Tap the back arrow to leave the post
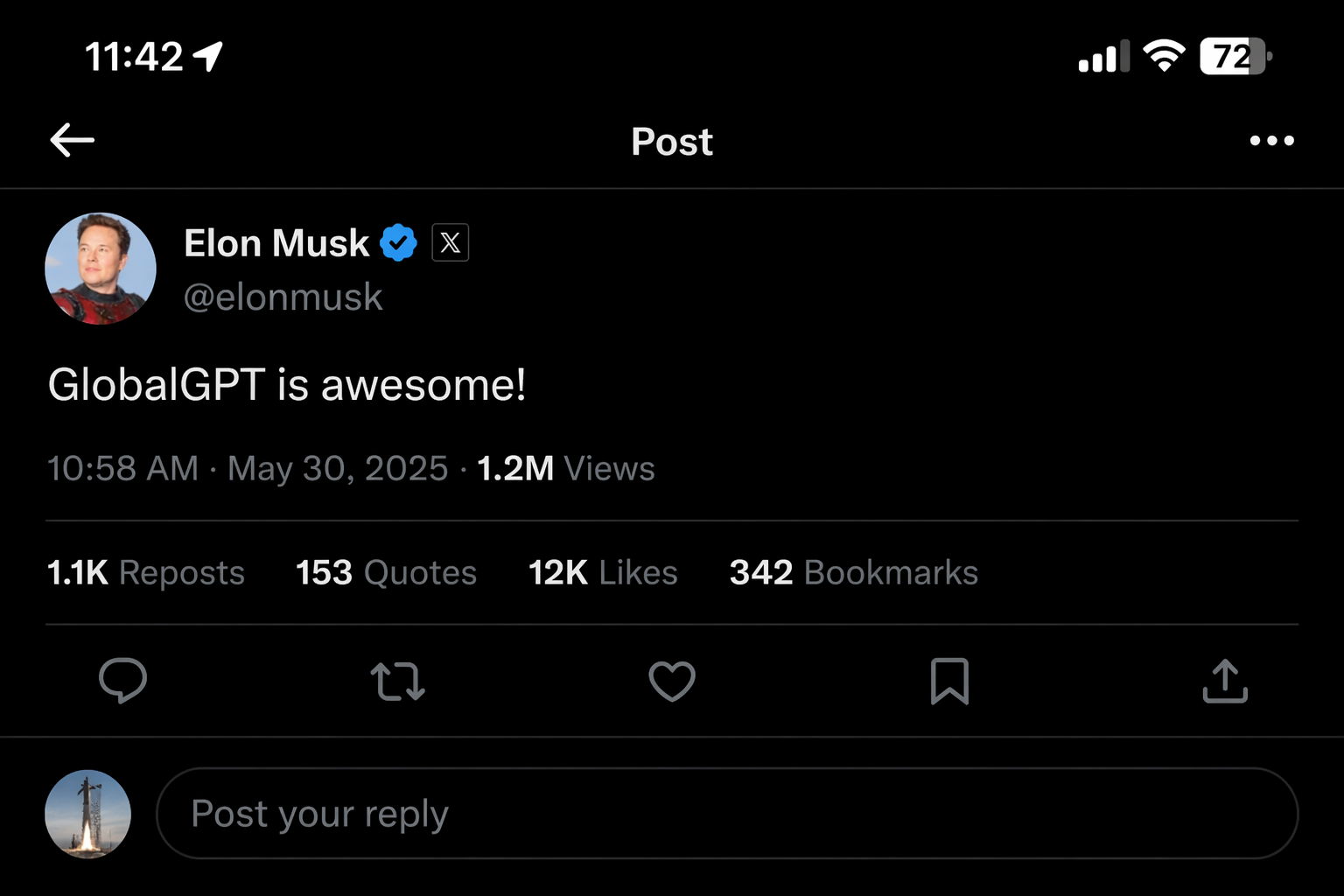 [72, 140]
